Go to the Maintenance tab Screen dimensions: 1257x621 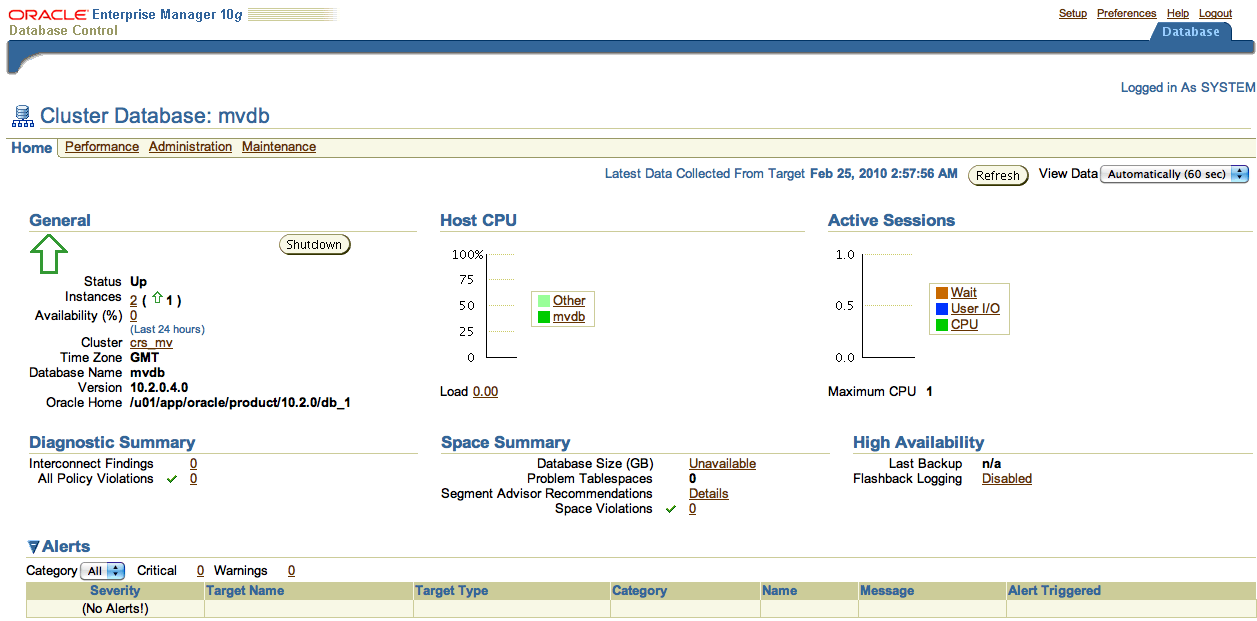coord(279,147)
